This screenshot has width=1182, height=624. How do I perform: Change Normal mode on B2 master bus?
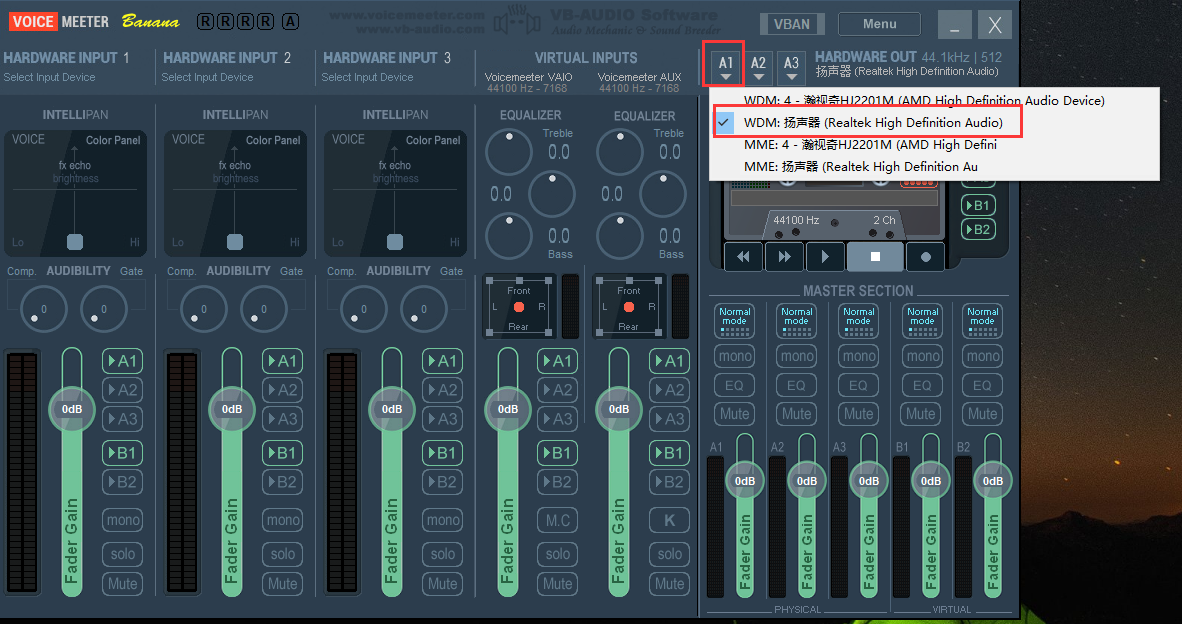click(983, 321)
